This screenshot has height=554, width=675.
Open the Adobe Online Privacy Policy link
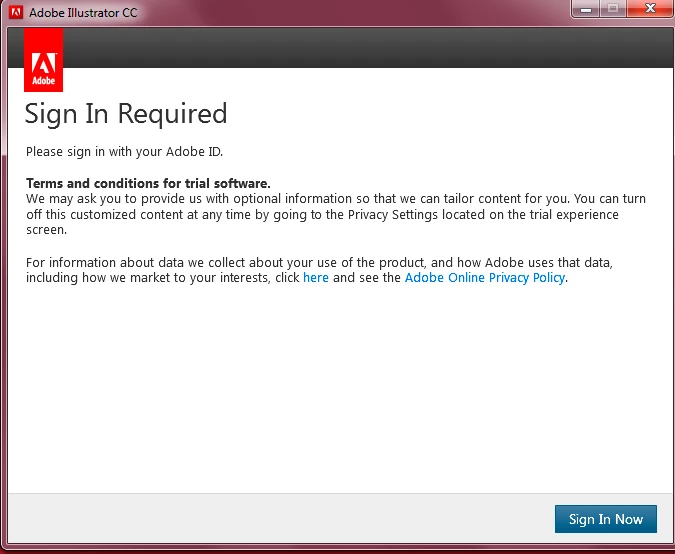pyautogui.click(x=485, y=278)
